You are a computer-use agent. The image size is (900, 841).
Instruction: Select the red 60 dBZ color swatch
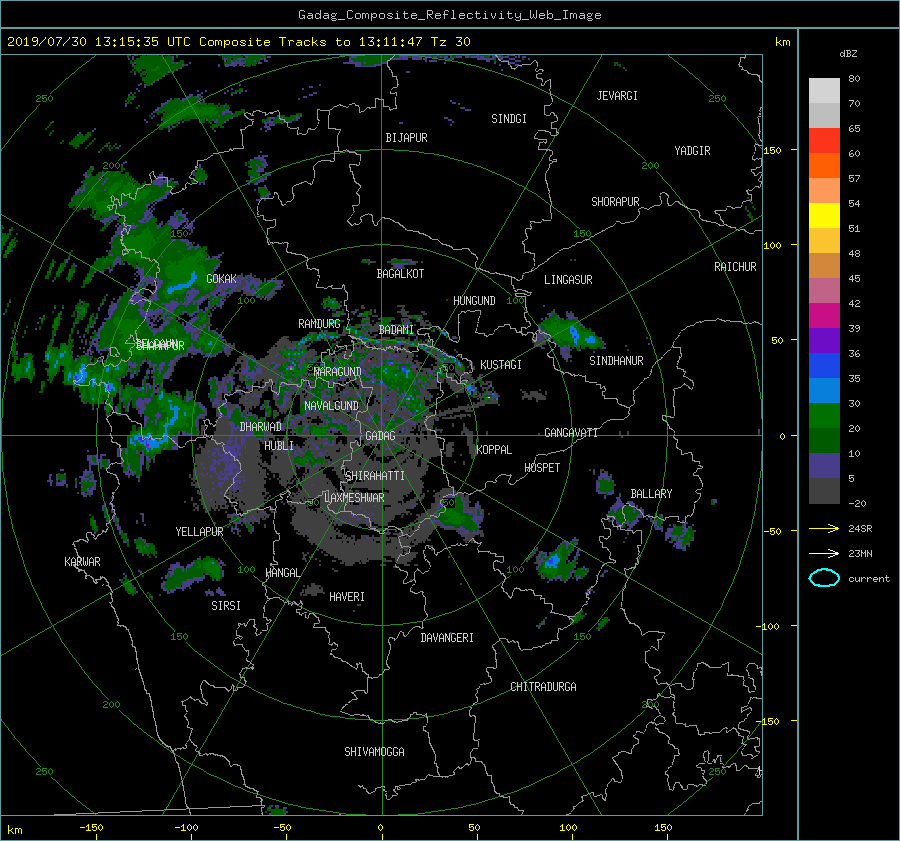(x=824, y=141)
